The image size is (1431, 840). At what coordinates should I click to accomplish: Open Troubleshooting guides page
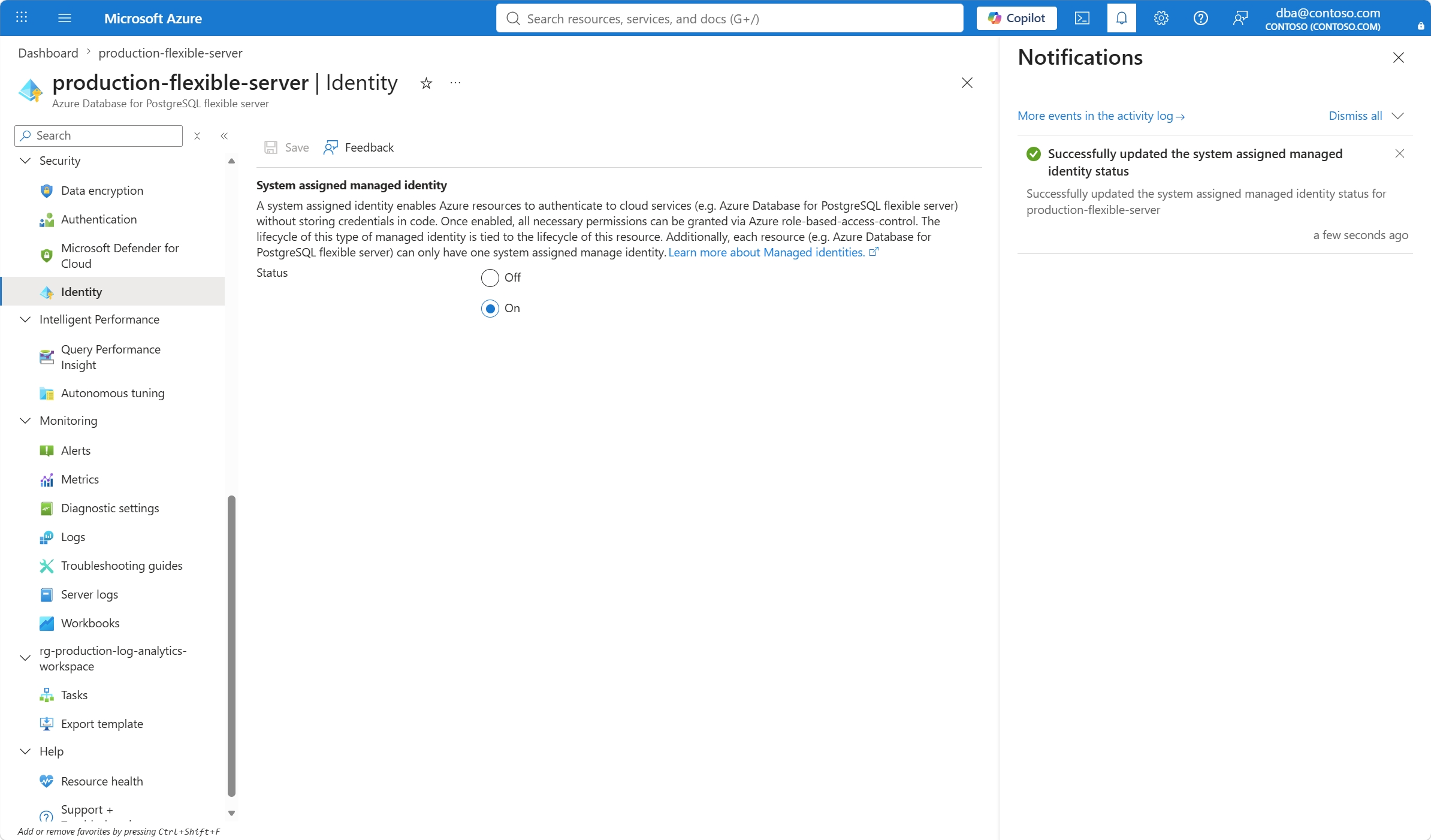122,566
